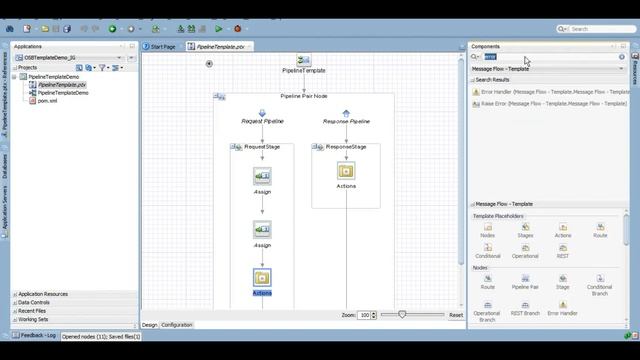
Task: Click the zoom percentage field showing 100
Action: point(364,315)
